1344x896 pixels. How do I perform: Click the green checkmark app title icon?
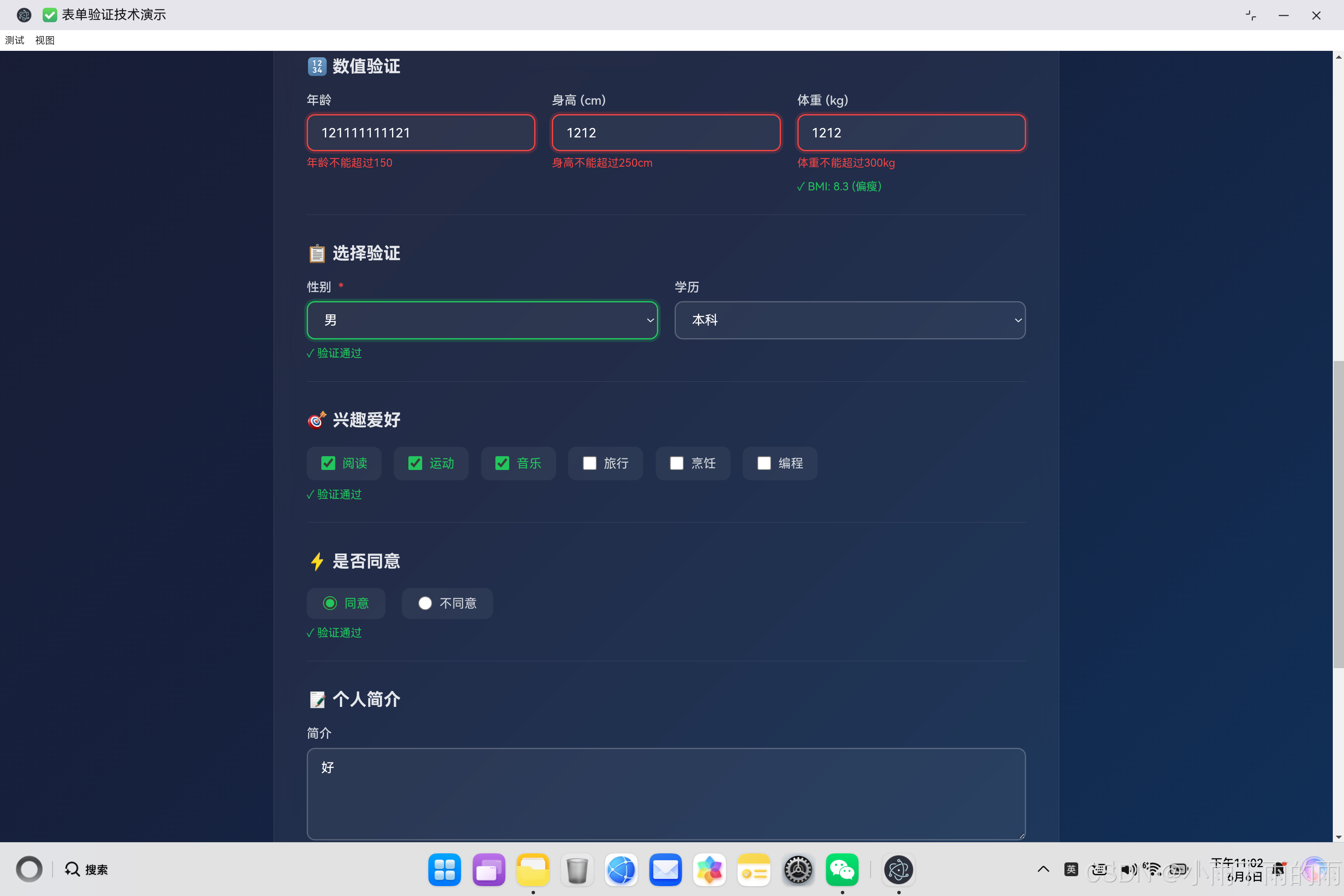tap(50, 15)
